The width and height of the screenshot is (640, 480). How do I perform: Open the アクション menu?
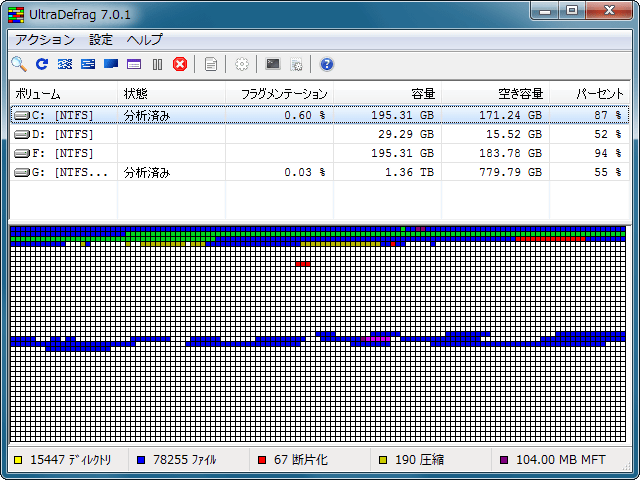45,40
